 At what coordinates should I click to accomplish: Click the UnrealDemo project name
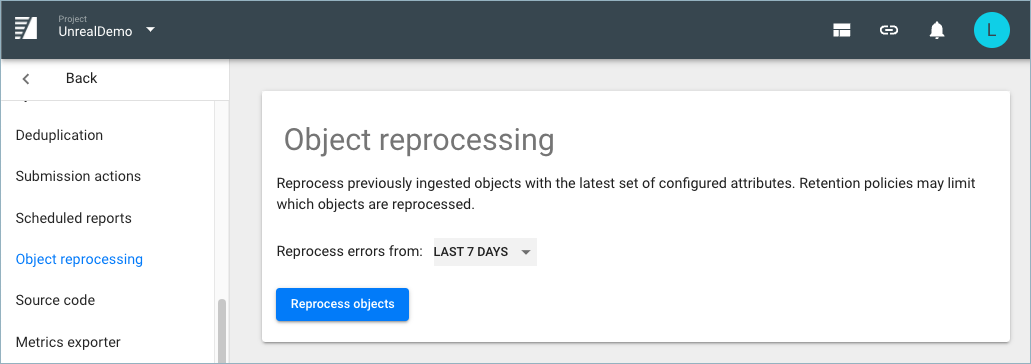95,32
